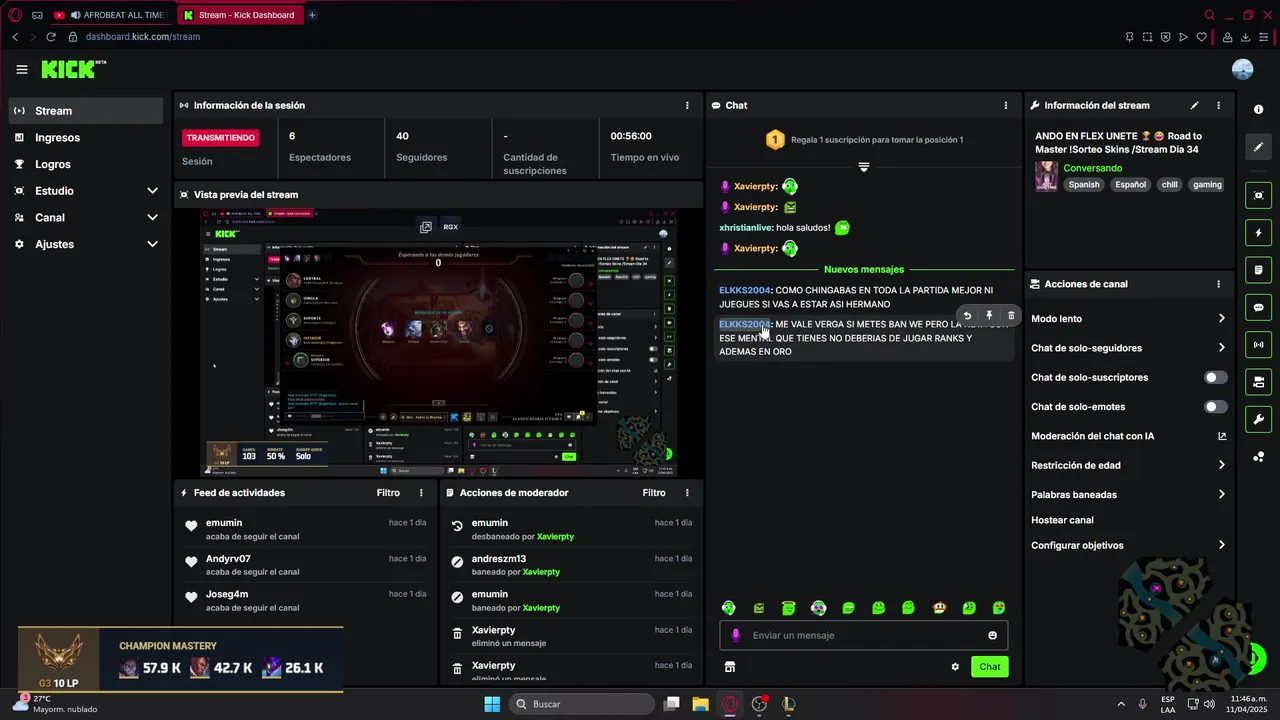Viewport: 1280px width, 720px height.
Task: Click the gaming tag chip
Action: (x=1207, y=185)
